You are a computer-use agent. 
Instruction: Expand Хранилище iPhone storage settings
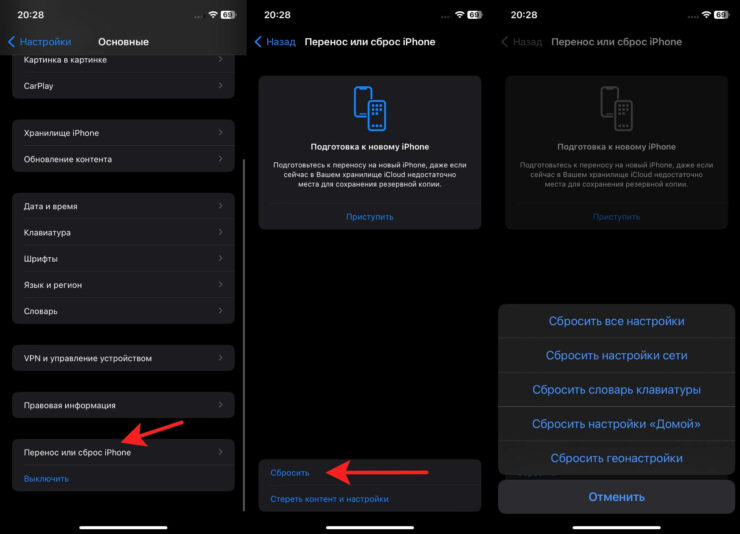(123, 133)
